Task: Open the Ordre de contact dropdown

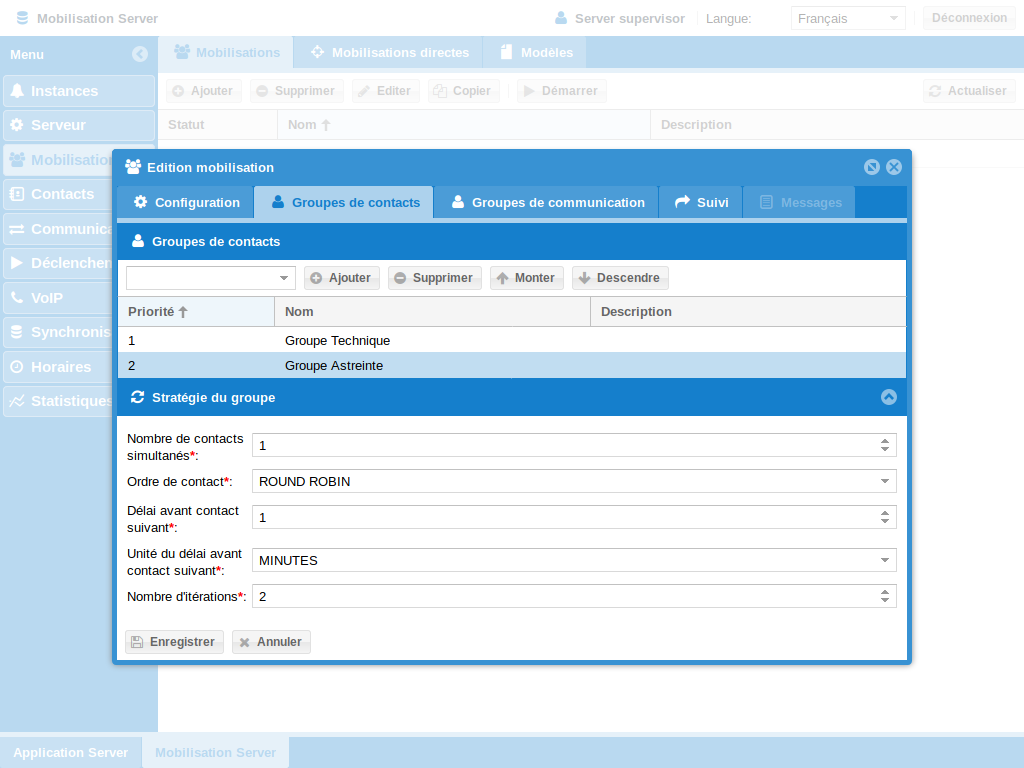Action: (574, 481)
